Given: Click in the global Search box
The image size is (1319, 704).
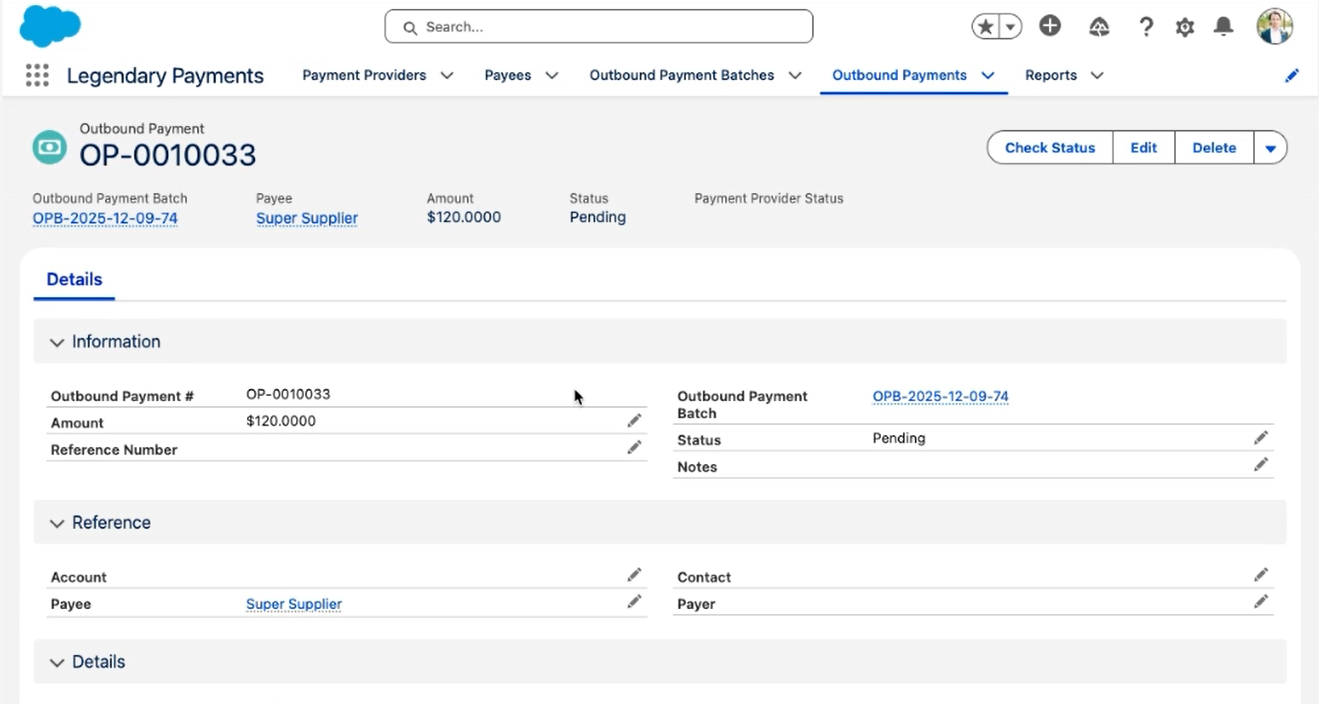Looking at the screenshot, I should coord(598,27).
